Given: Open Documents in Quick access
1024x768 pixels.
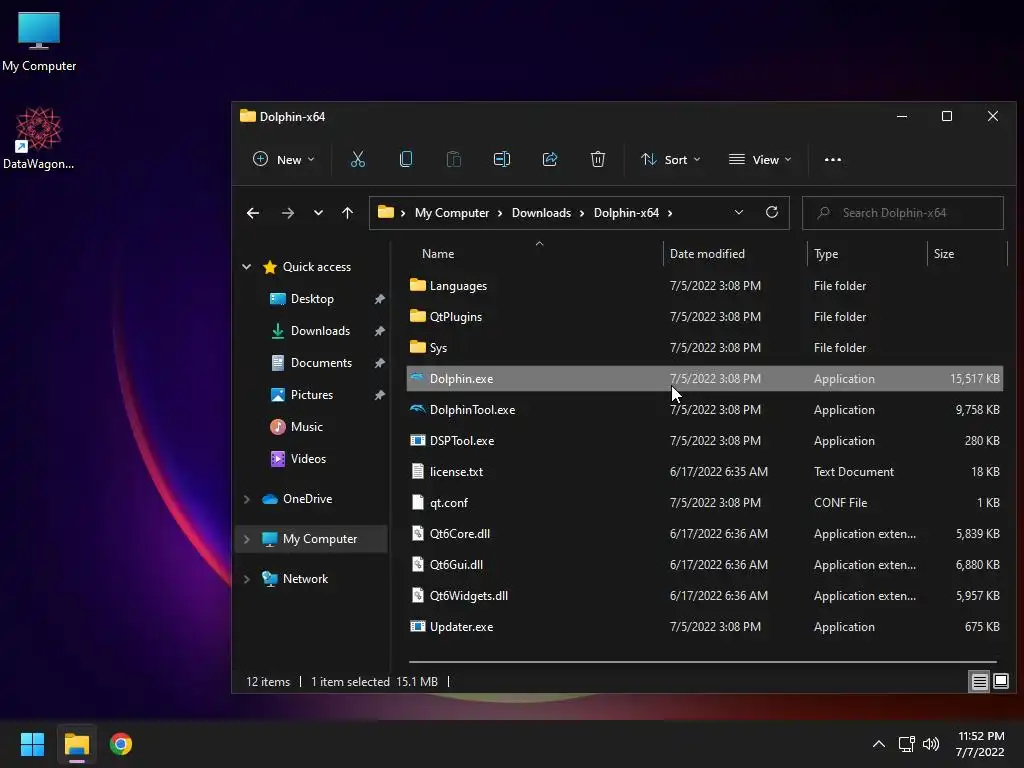Looking at the screenshot, I should pos(321,363).
